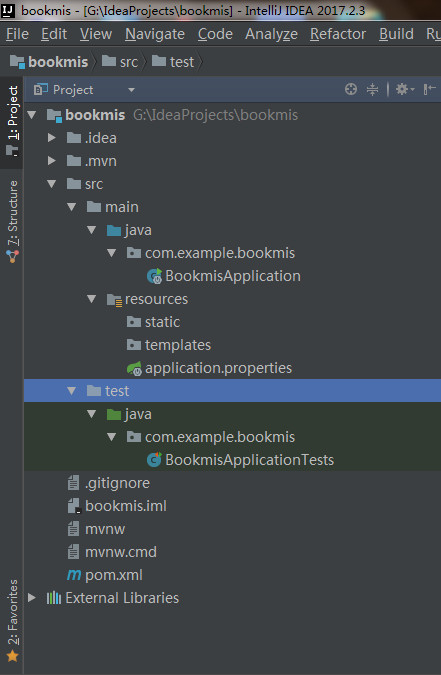The width and height of the screenshot is (441, 675).
Task: Click the resources folder icon
Action: click(114, 299)
